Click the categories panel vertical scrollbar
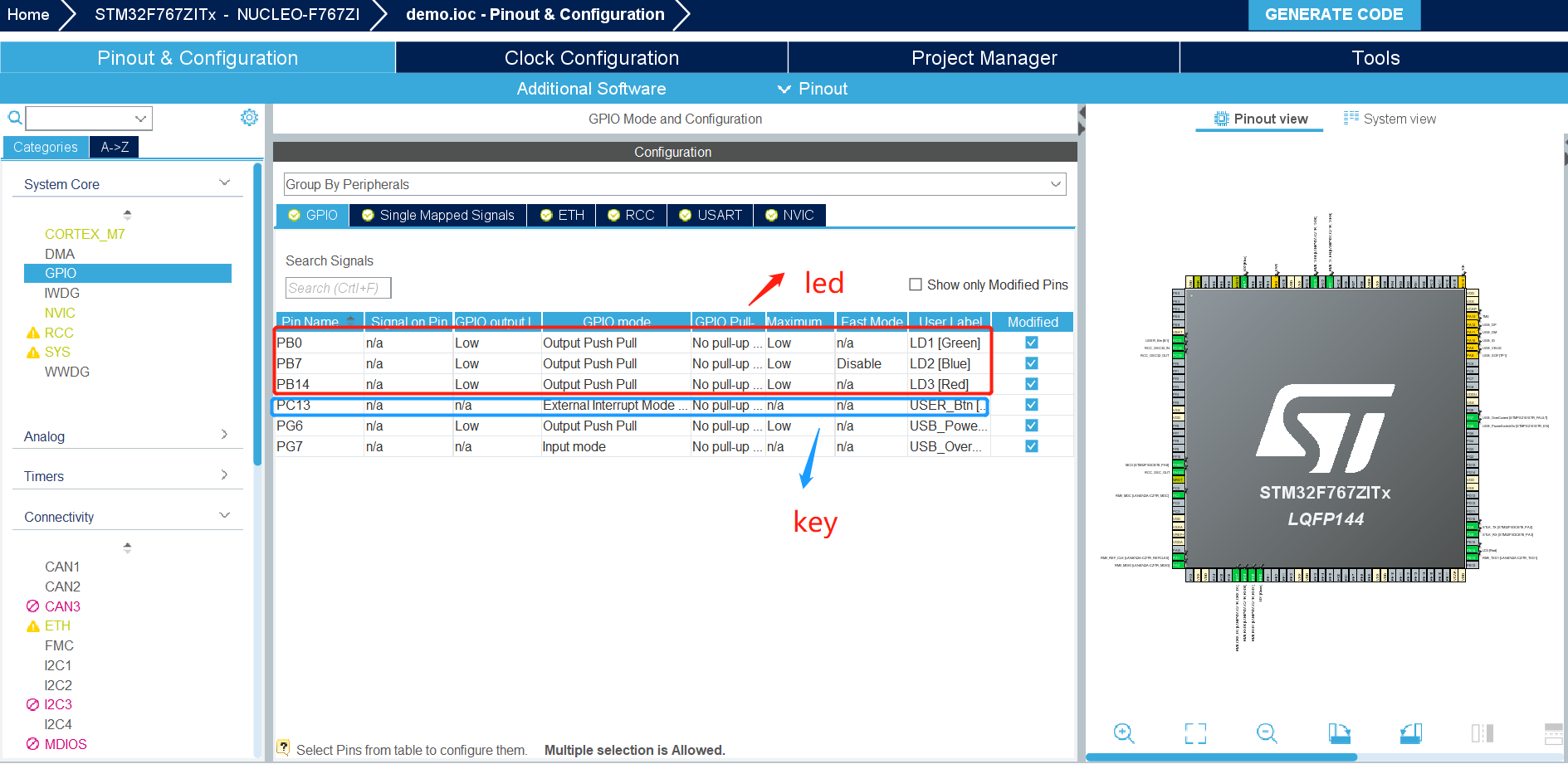Viewport: 1568px width, 764px height. (x=257, y=315)
